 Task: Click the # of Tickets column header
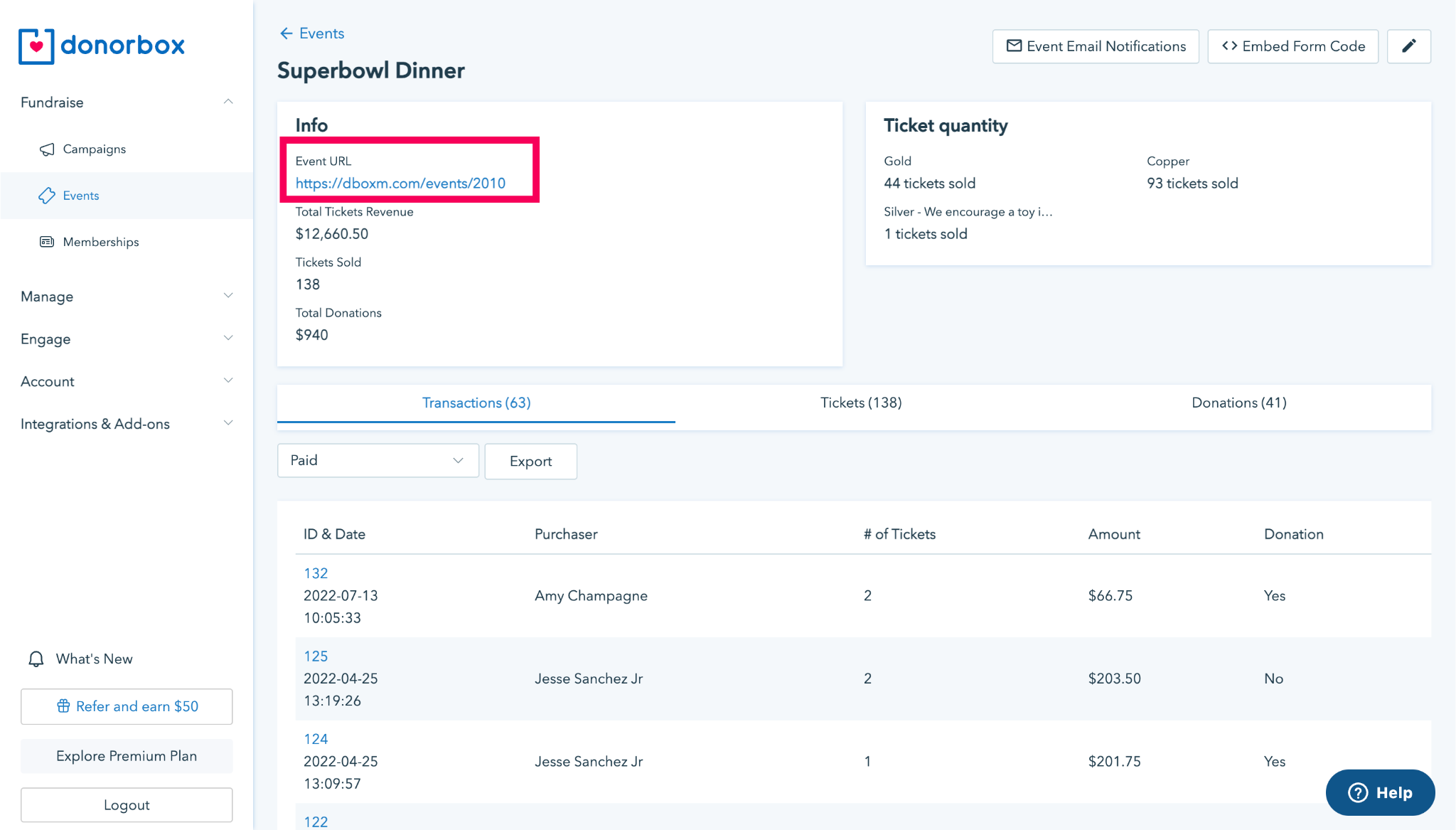click(899, 534)
